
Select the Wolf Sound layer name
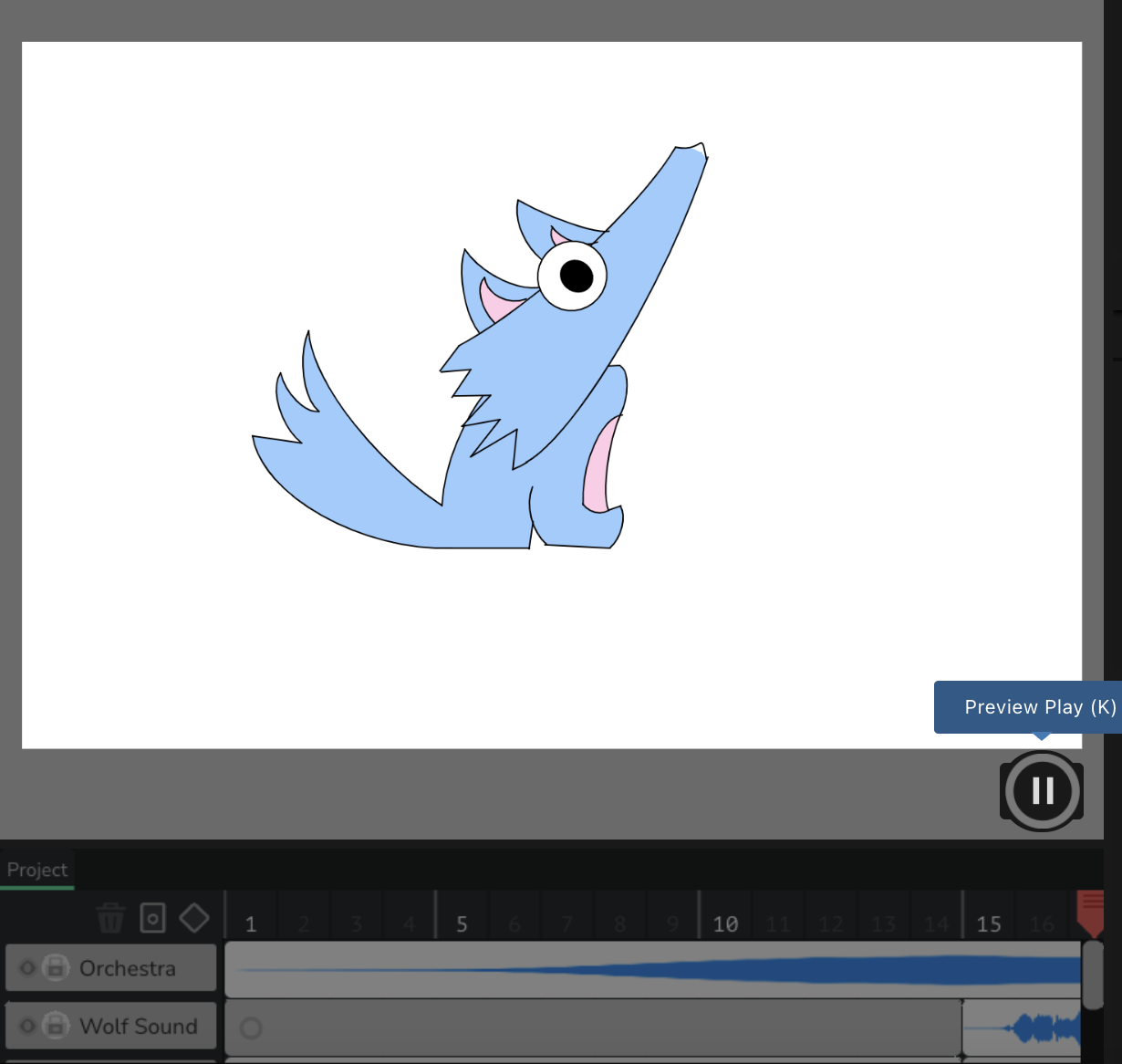pos(139,1027)
